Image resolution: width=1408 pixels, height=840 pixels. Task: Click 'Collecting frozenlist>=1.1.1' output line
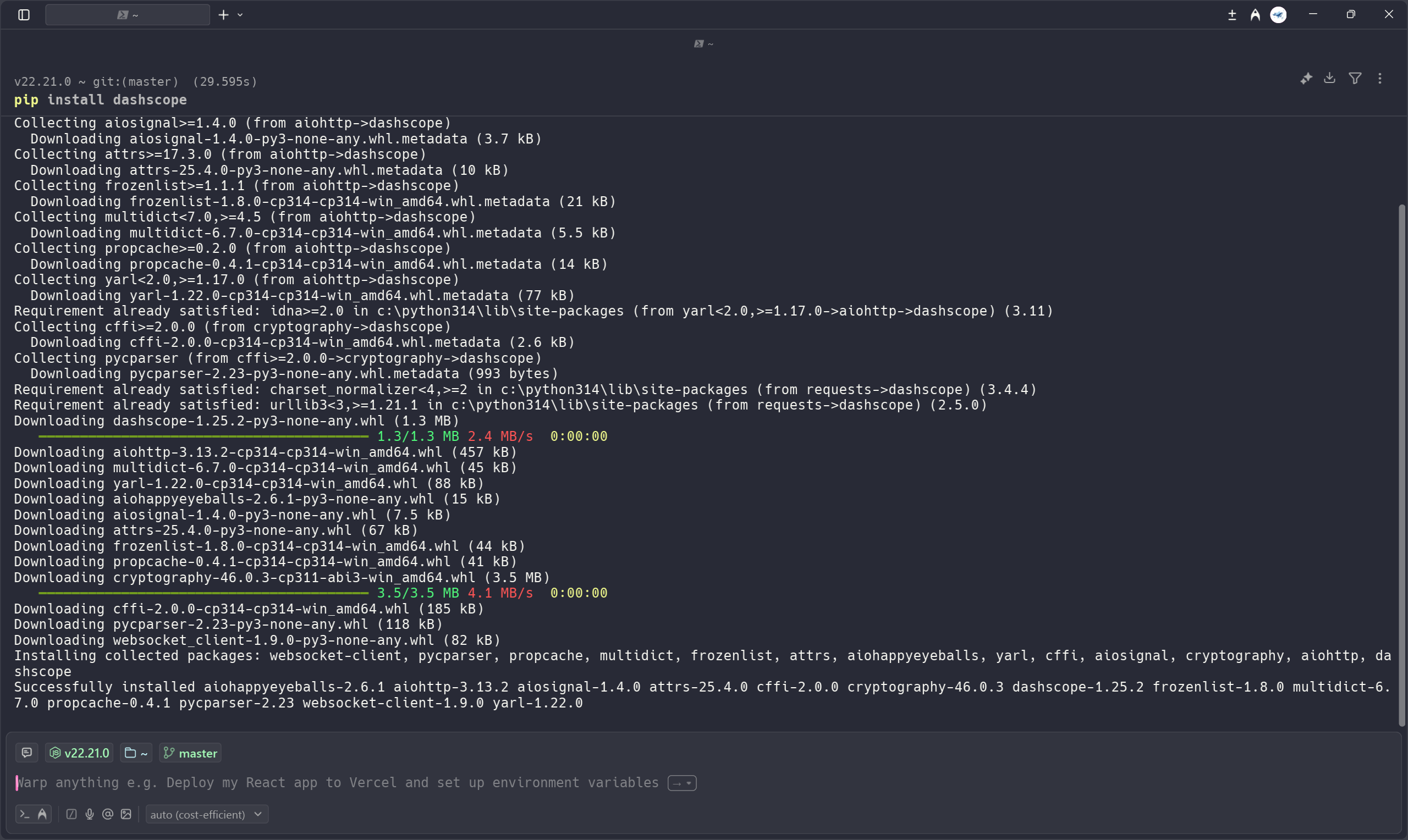[x=237, y=186]
